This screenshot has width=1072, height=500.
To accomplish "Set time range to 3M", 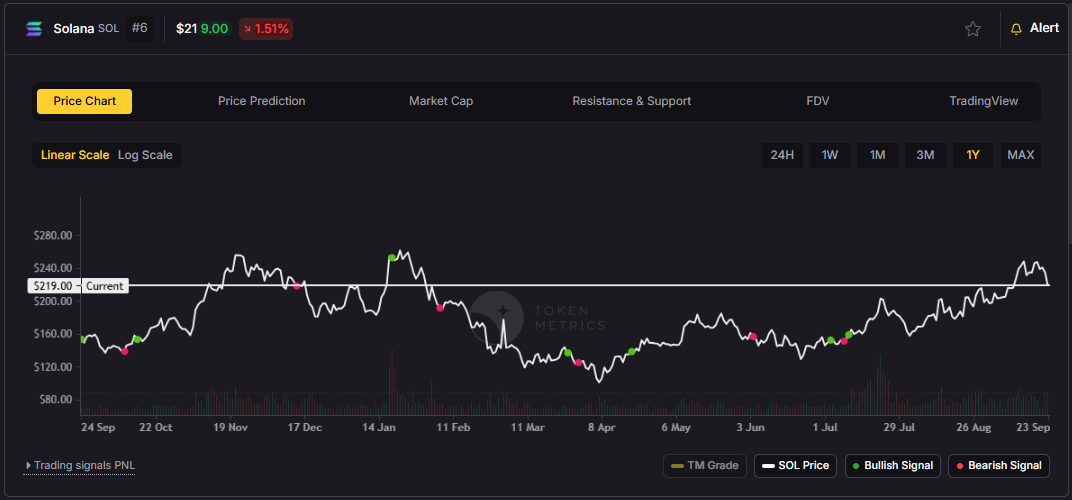I will click(925, 155).
